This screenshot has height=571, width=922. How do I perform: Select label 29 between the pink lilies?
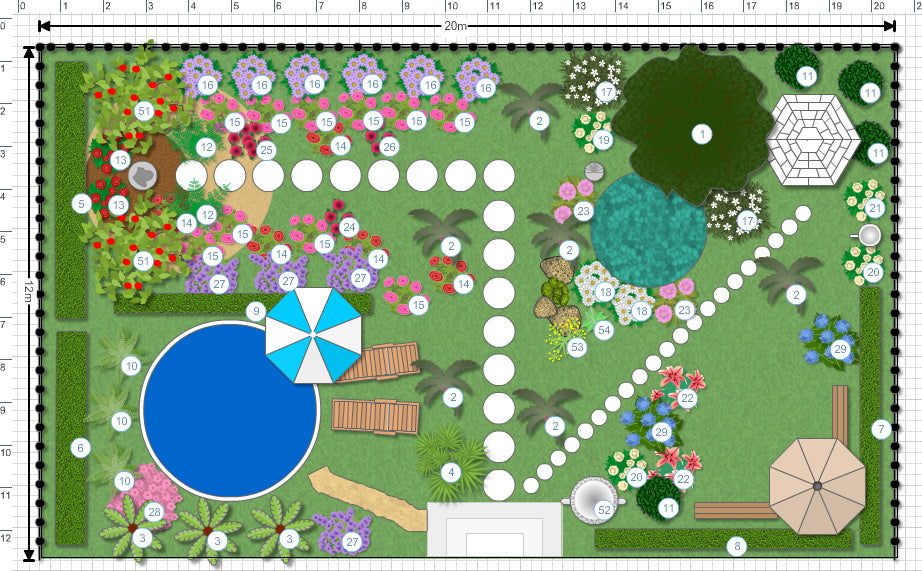tap(662, 432)
